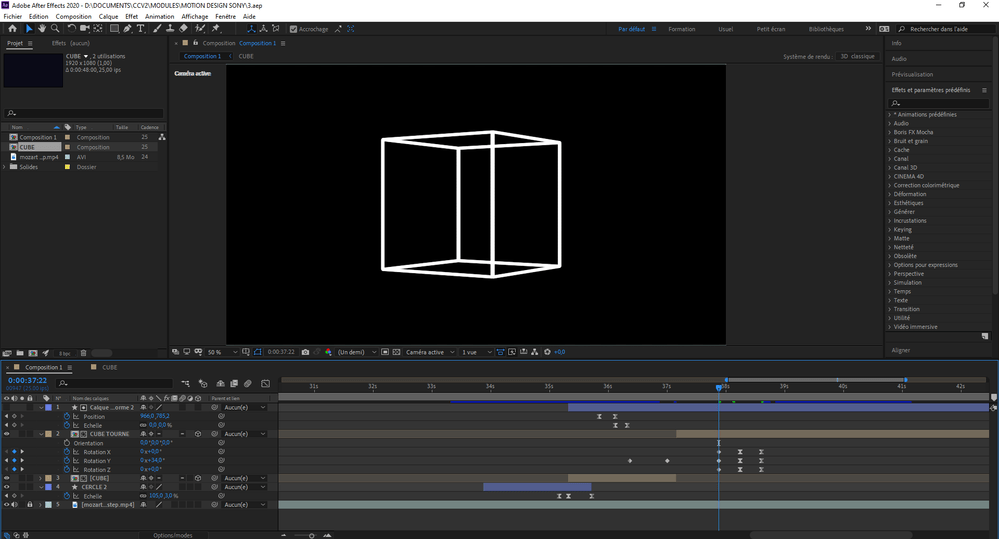Open the 50 % magnification dropdown
Viewport: 999px width, 539px height.
(224, 352)
